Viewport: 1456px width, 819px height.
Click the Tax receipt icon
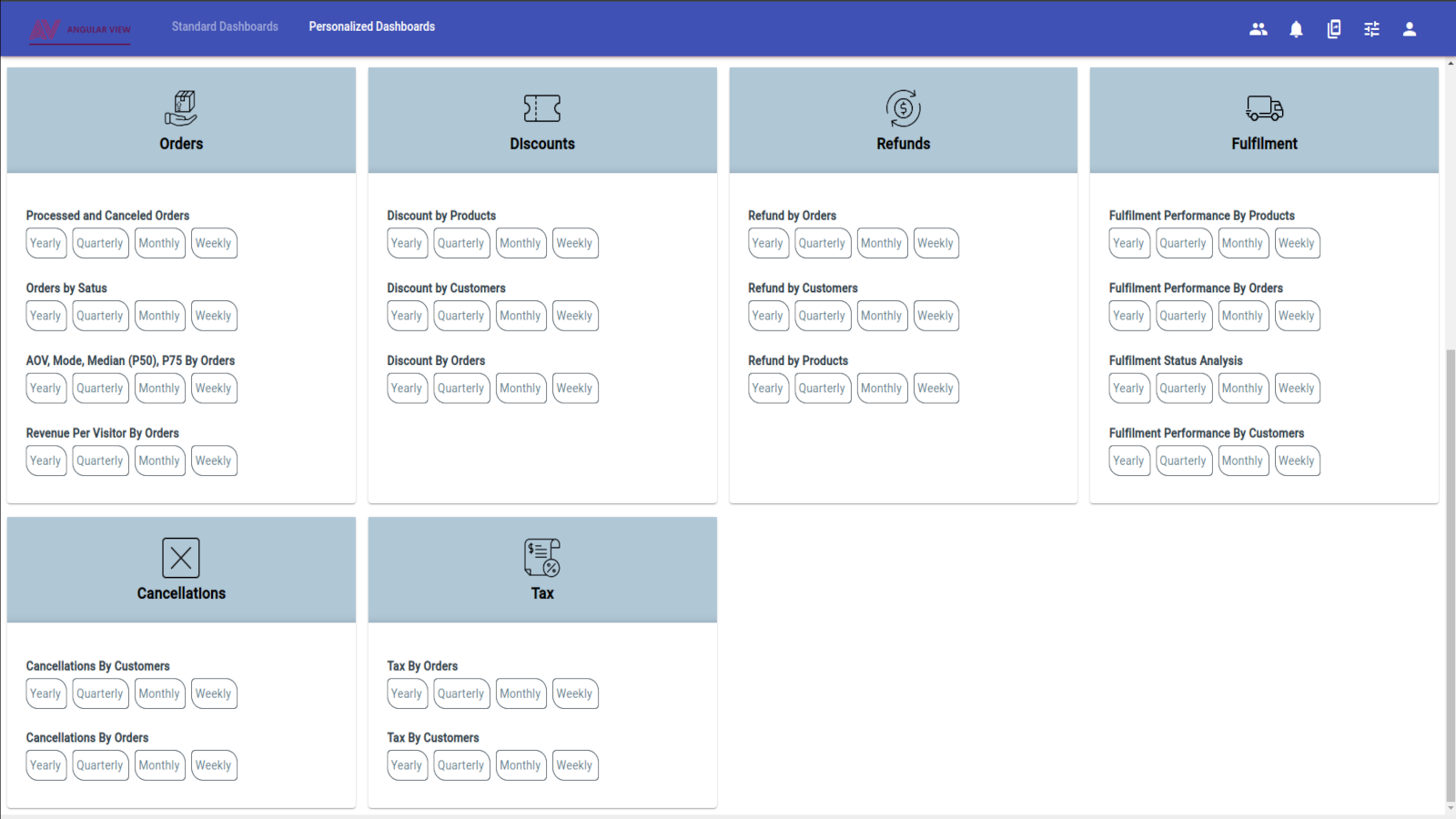542,558
